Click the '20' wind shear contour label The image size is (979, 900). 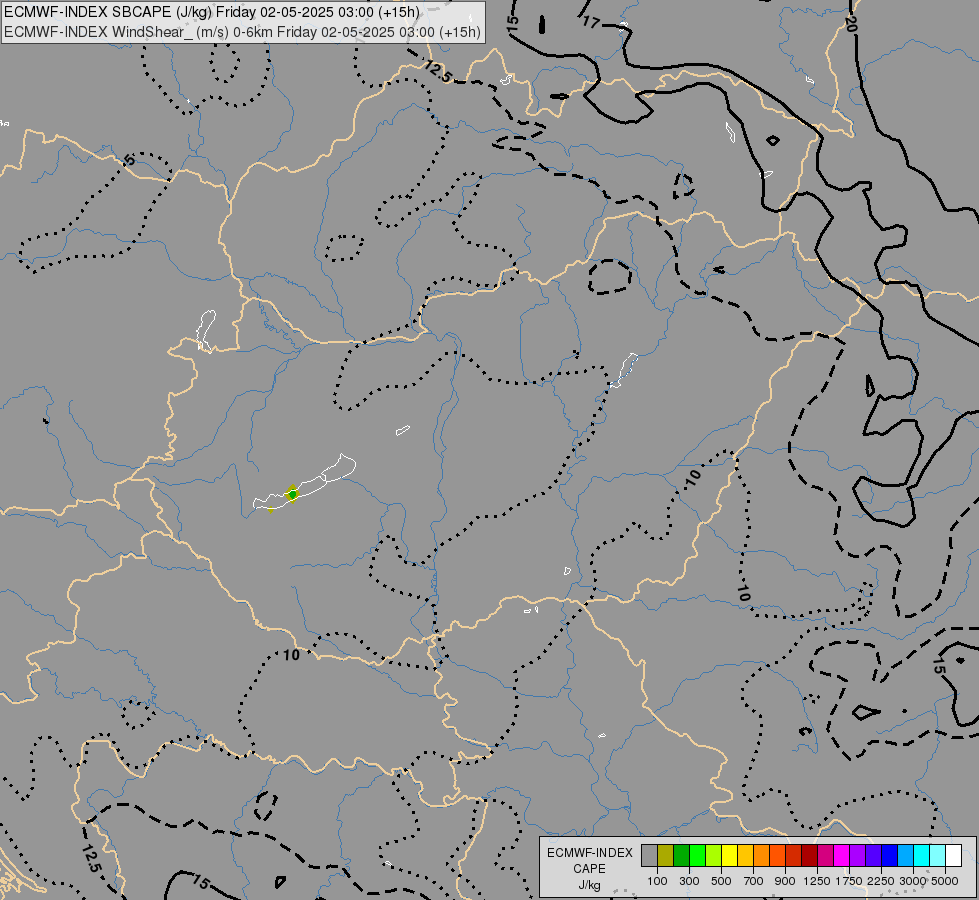850,24
